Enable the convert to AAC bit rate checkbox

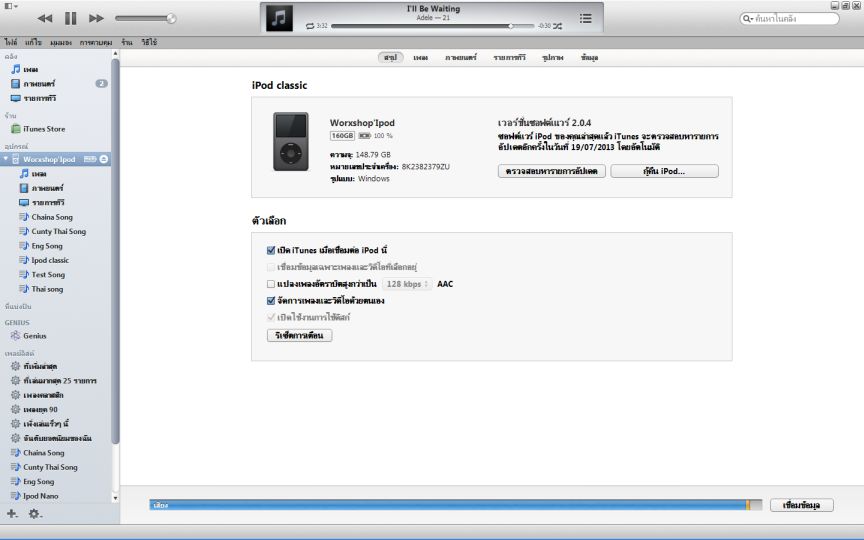tap(271, 284)
